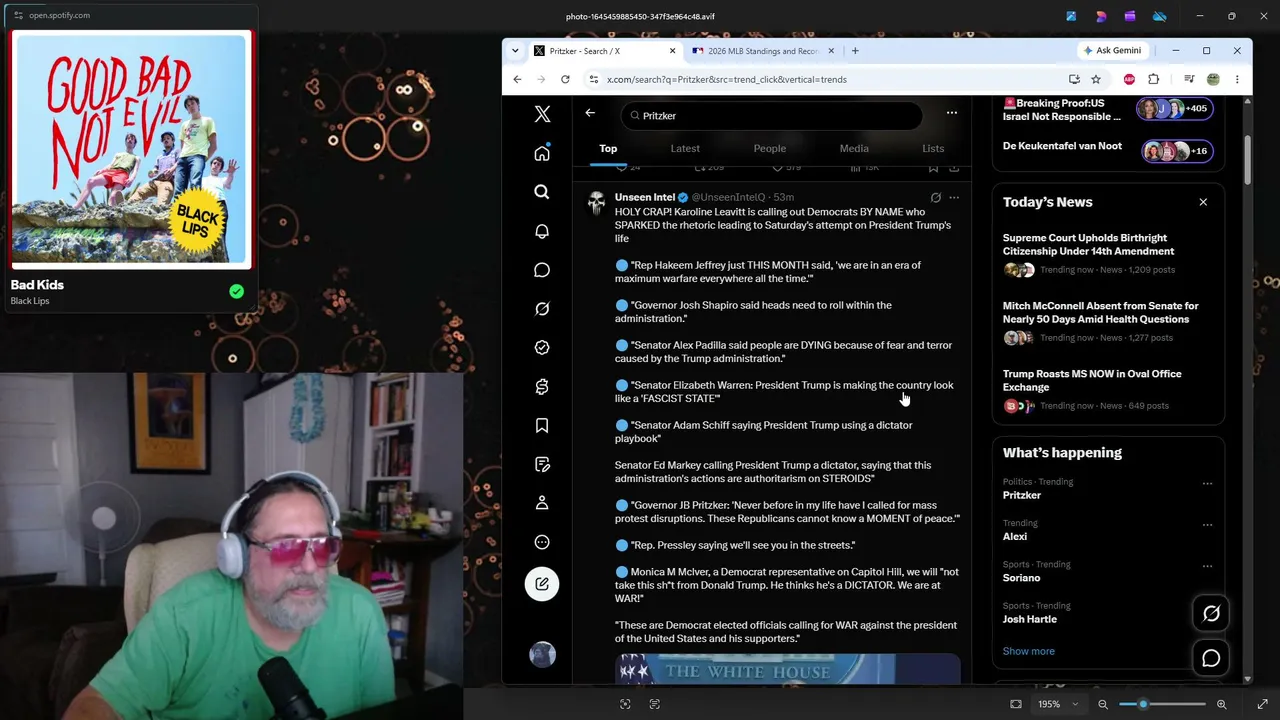Open Chrome media controls icon
The width and height of the screenshot is (1280, 720).
[1189, 79]
